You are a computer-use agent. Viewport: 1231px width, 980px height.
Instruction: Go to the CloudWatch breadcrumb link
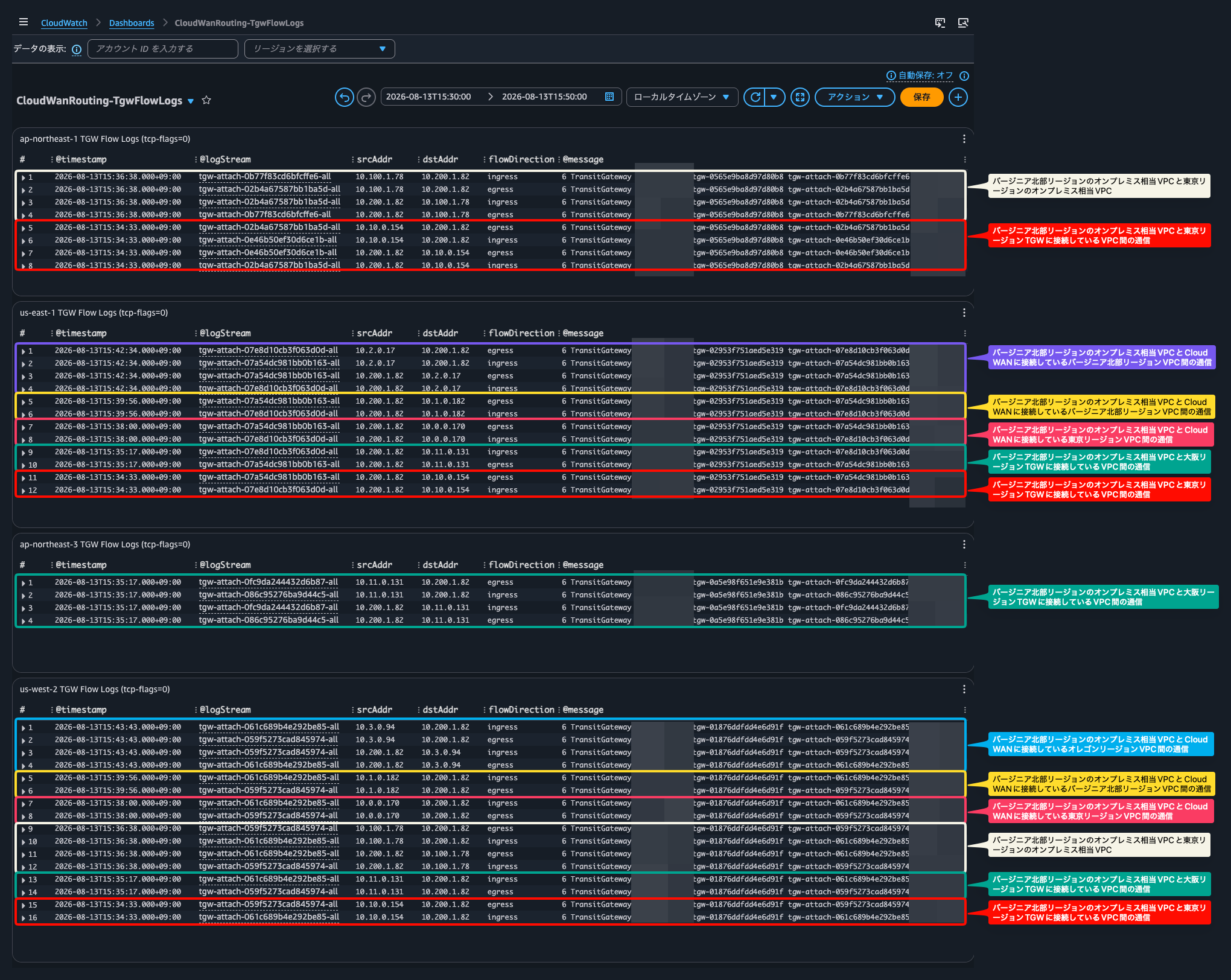(64, 23)
